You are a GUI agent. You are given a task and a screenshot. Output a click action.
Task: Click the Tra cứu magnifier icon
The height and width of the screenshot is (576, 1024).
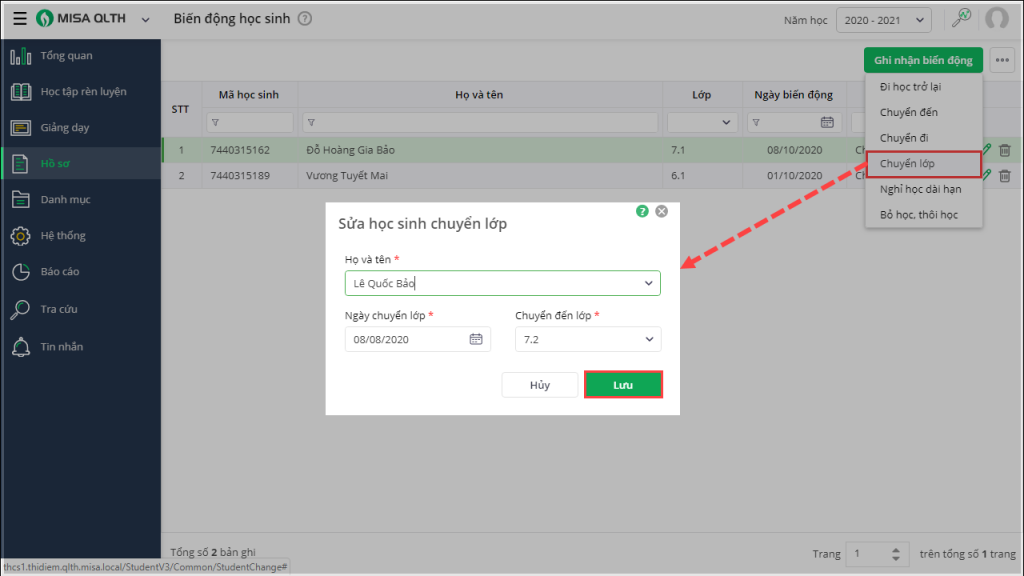tap(20, 310)
